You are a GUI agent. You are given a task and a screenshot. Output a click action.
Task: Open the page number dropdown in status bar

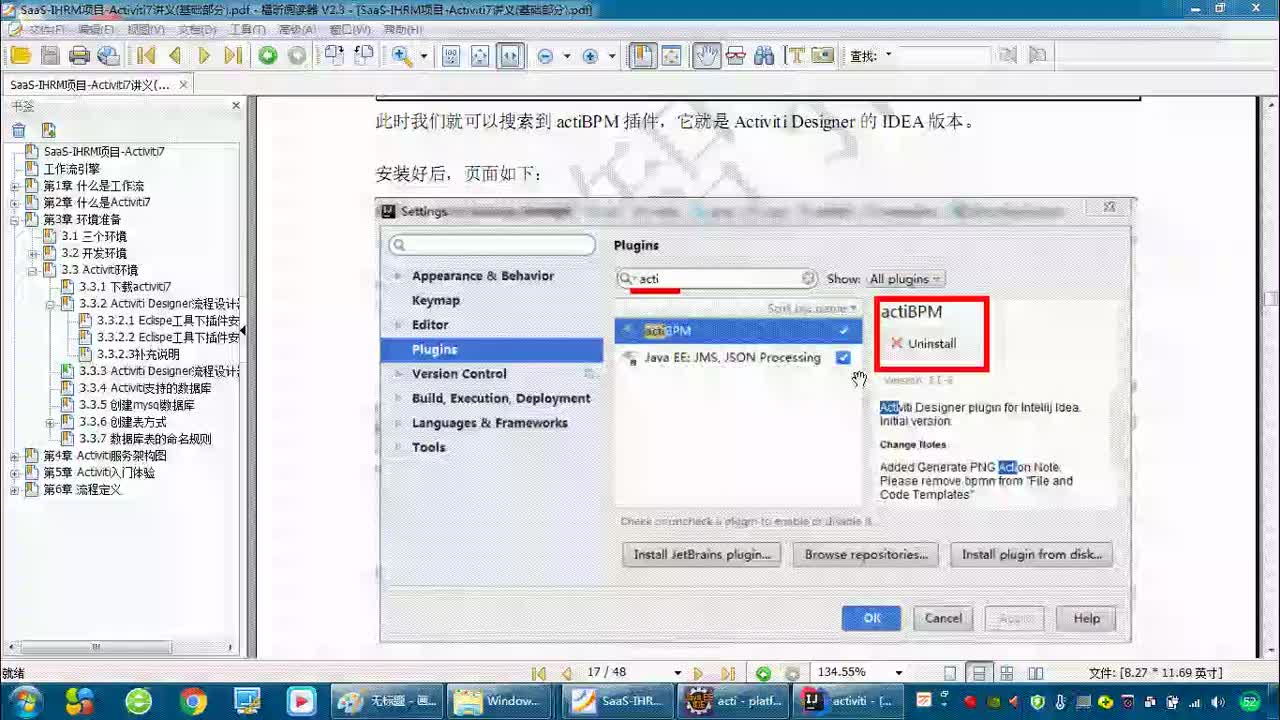677,673
